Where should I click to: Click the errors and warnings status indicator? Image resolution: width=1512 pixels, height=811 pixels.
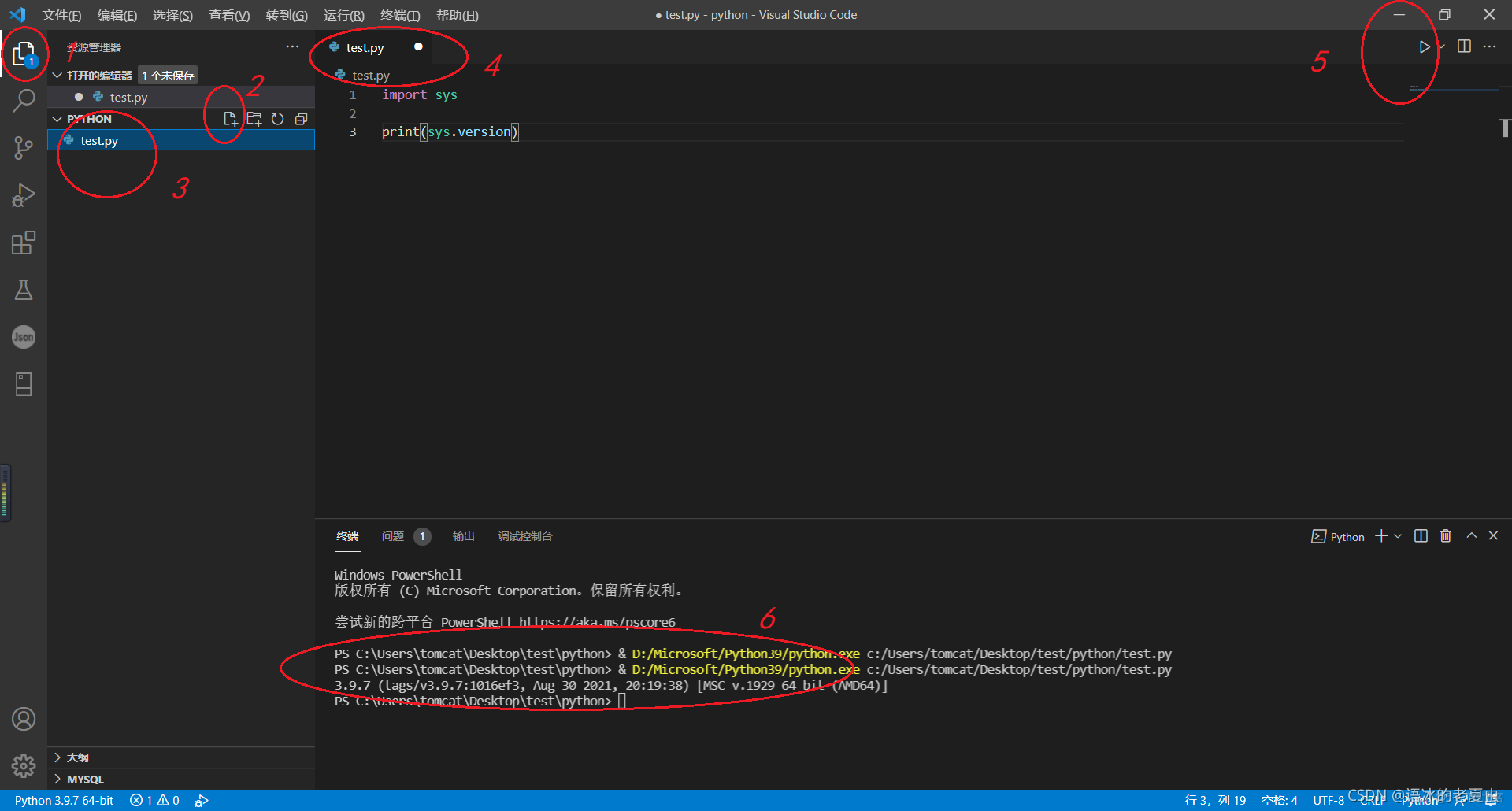point(154,801)
